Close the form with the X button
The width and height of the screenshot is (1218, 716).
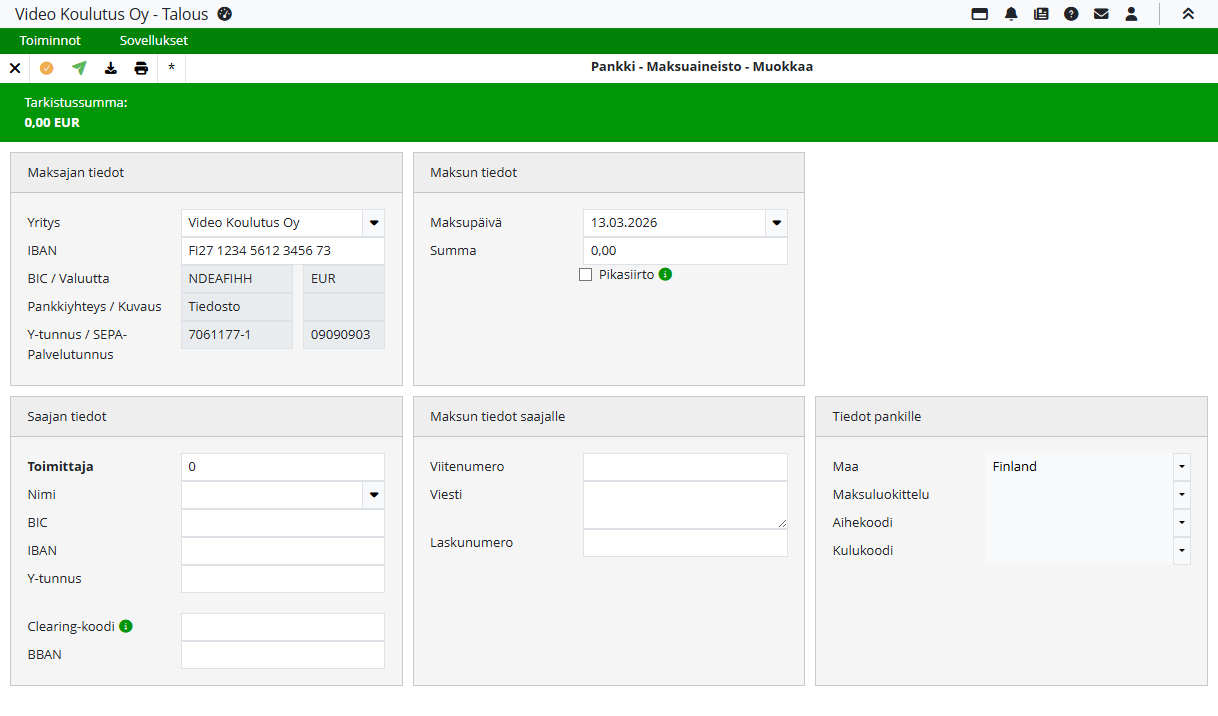[15, 68]
